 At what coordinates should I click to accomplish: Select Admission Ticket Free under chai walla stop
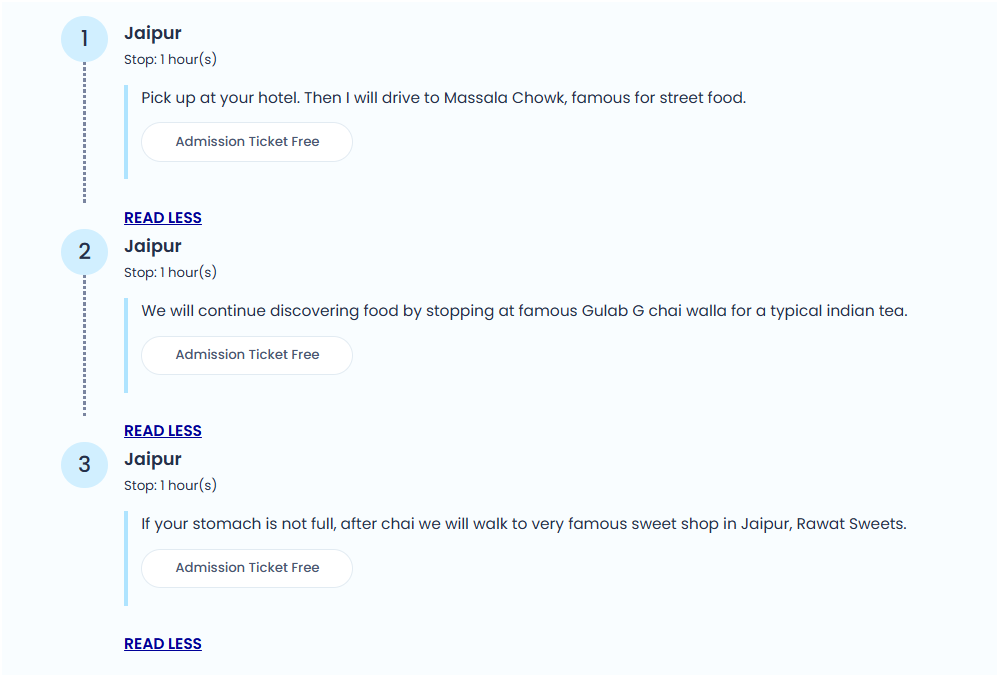[x=247, y=355]
